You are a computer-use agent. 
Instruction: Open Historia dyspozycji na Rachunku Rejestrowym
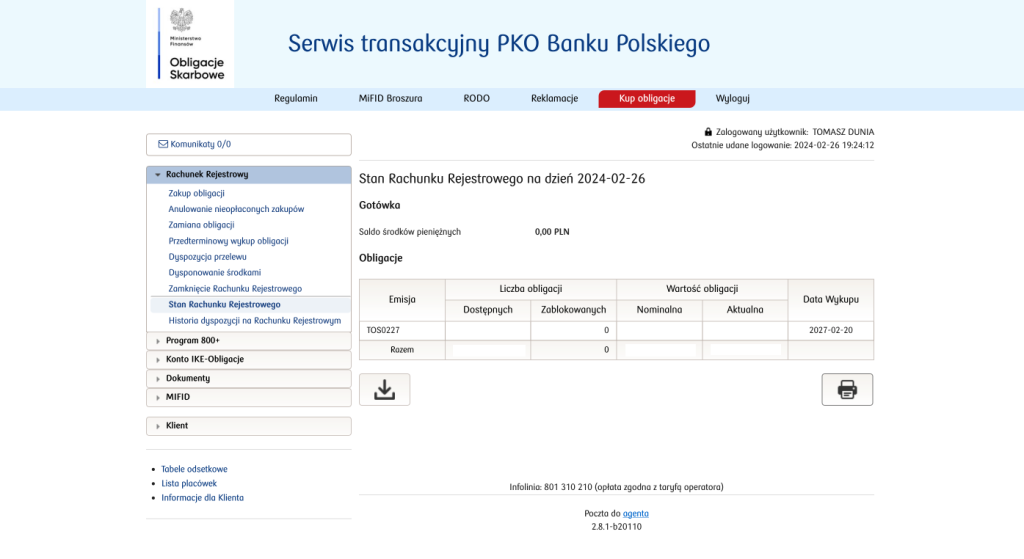[x=255, y=320]
